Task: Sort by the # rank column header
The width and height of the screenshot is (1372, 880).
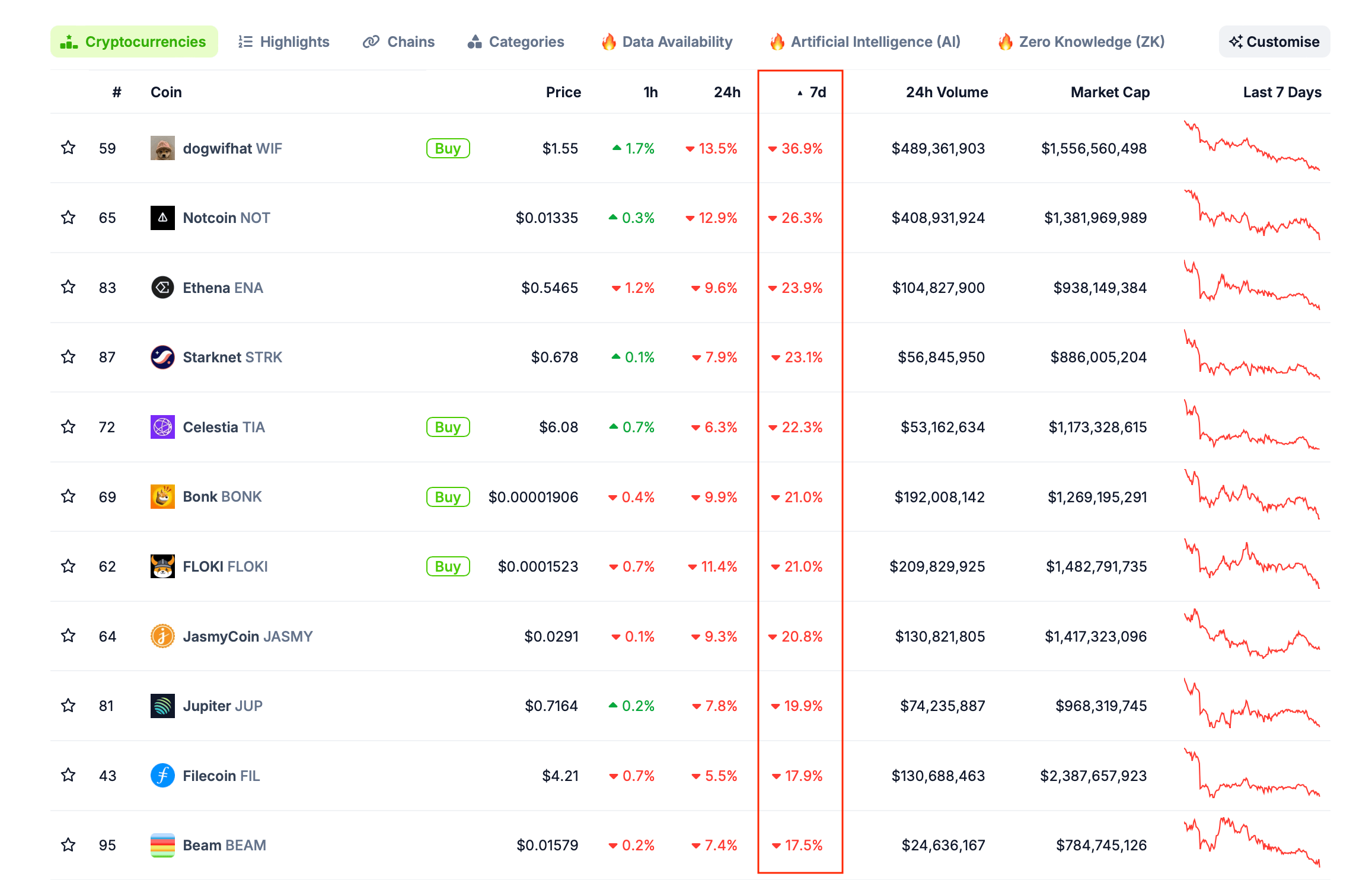Action: 117,92
